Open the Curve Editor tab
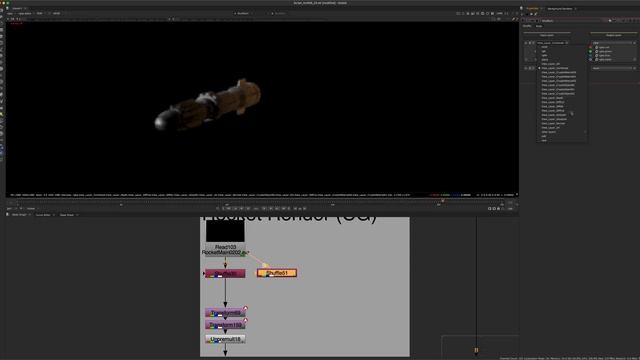Image resolution: width=640 pixels, height=360 pixels. pos(43,215)
